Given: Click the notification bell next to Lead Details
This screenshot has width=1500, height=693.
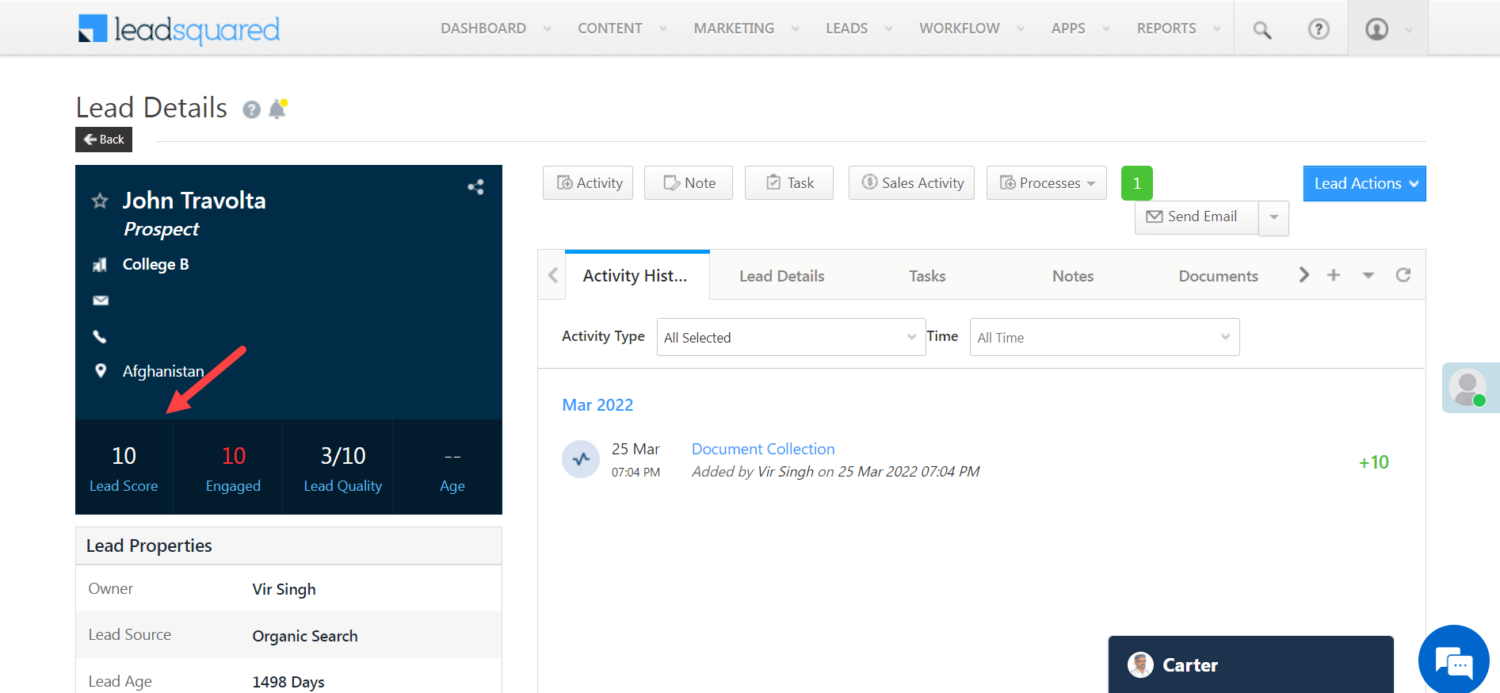Looking at the screenshot, I should pyautogui.click(x=278, y=107).
